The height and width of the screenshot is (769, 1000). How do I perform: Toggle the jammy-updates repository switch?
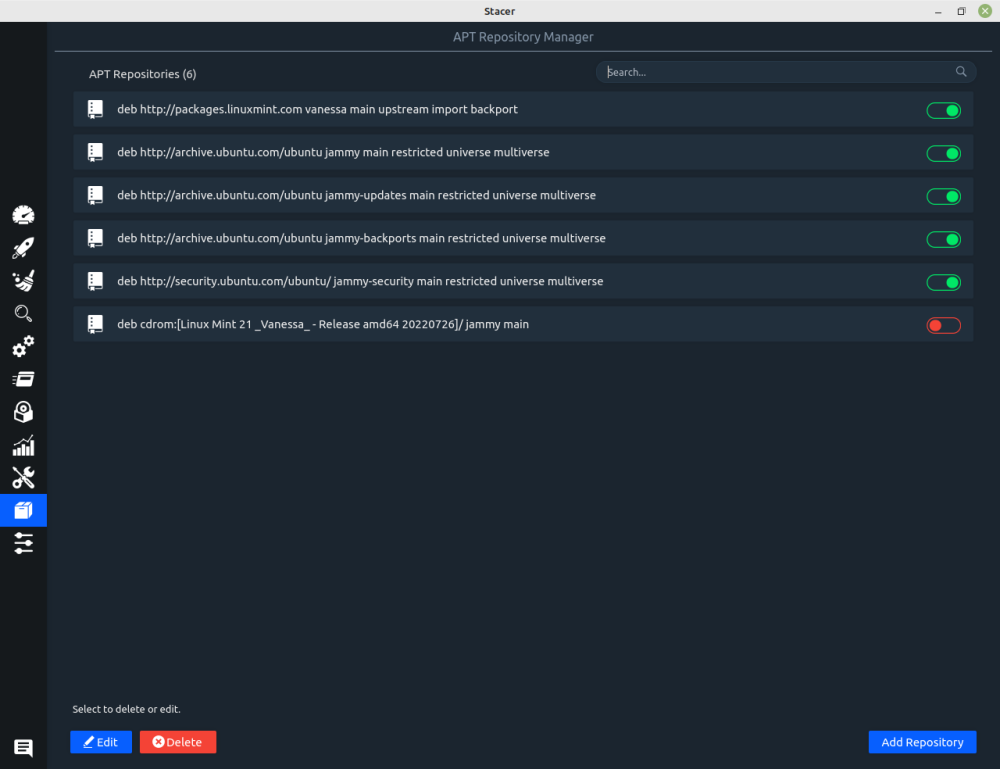pyautogui.click(x=943, y=196)
